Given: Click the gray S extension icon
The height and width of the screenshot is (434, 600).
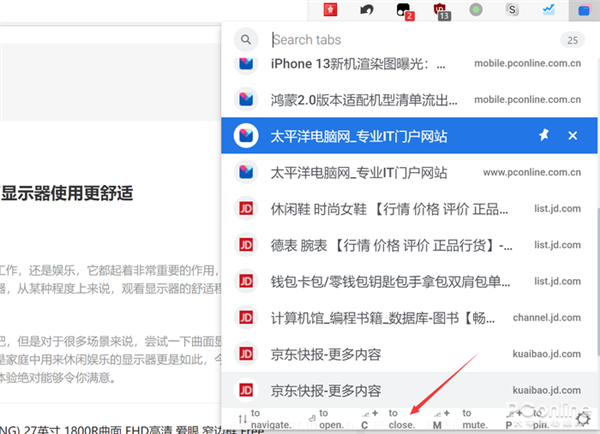Looking at the screenshot, I should (x=512, y=10).
